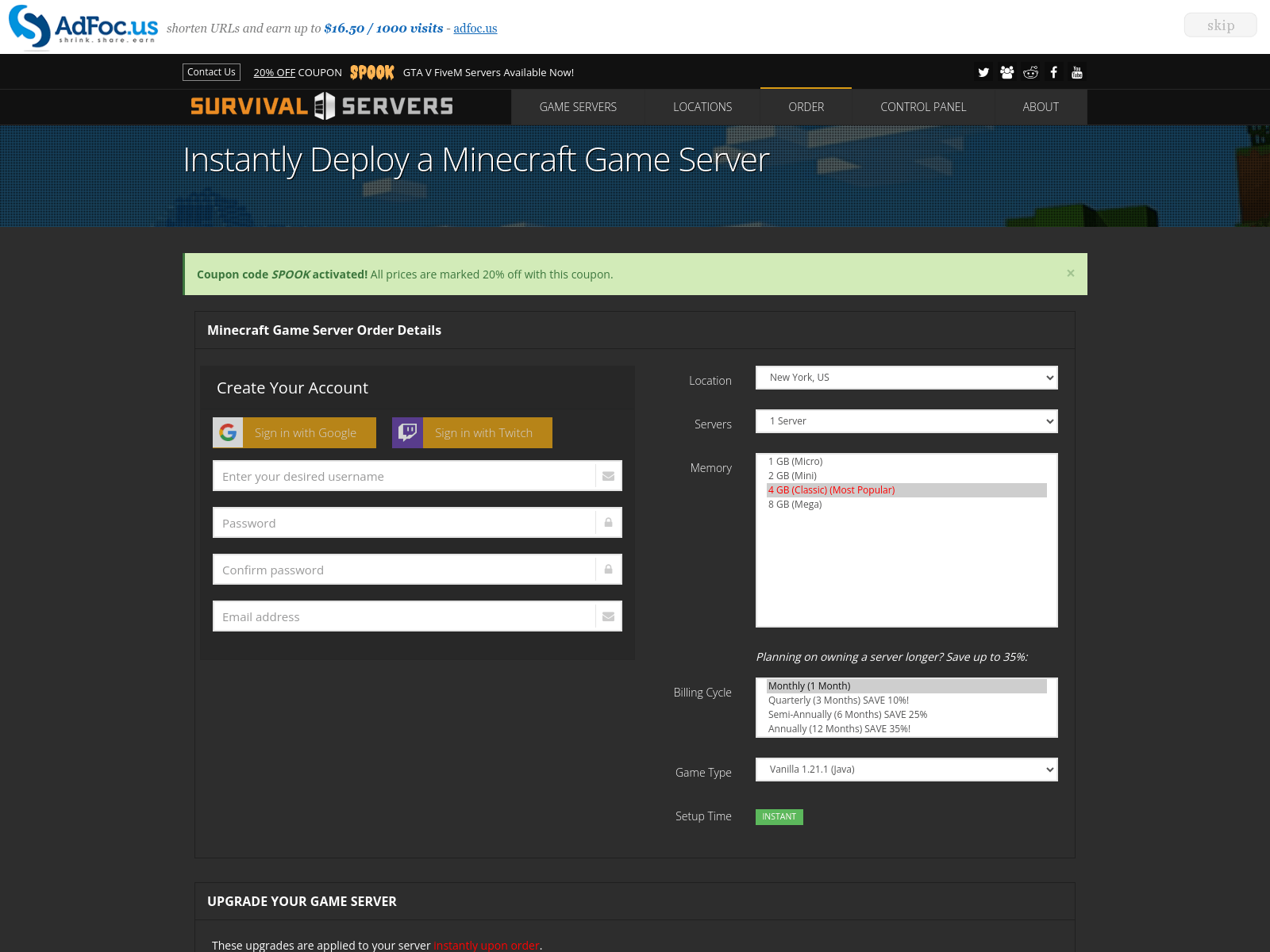Screen dimensions: 1270x952
Task: Go to the Order tab
Action: click(806, 107)
